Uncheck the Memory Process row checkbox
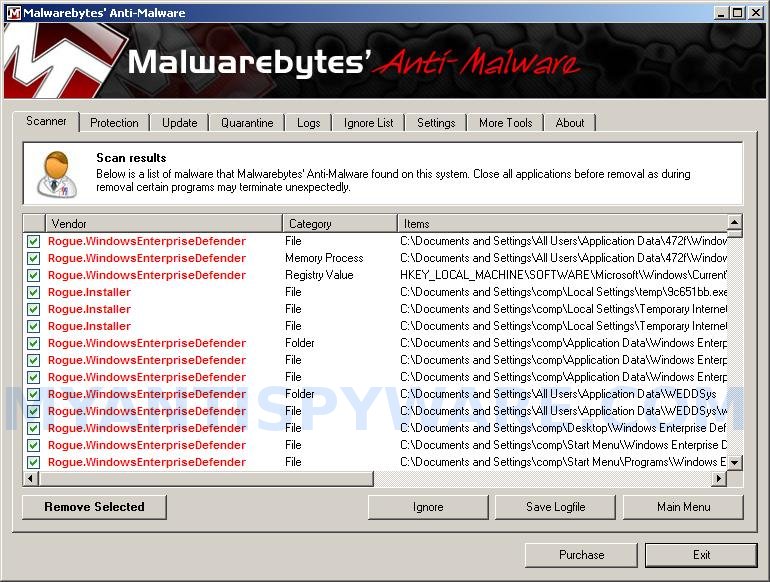The height and width of the screenshot is (582, 770). pyautogui.click(x=33, y=258)
